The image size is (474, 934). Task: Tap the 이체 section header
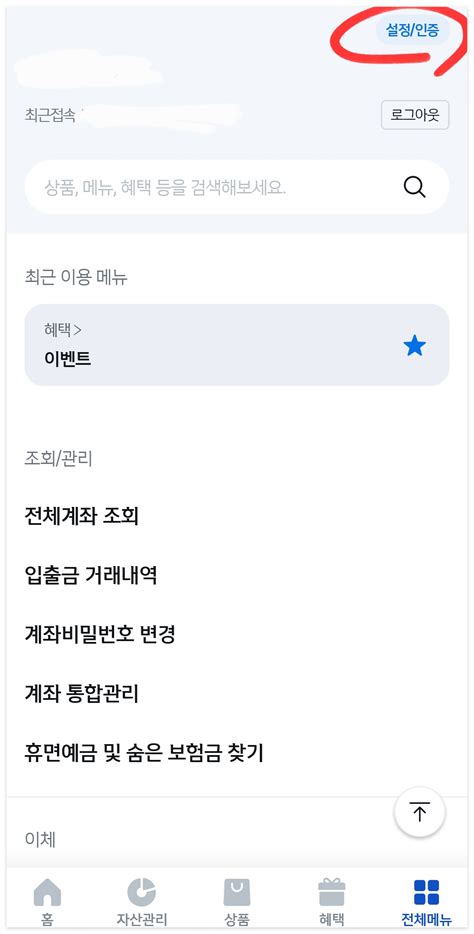pyautogui.click(x=40, y=839)
